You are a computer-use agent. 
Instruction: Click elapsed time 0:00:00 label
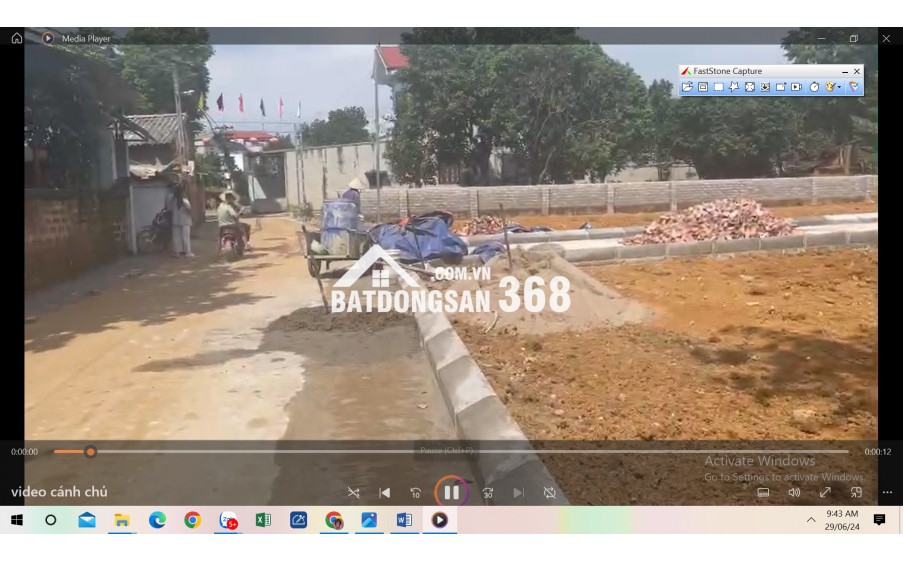pyautogui.click(x=24, y=452)
